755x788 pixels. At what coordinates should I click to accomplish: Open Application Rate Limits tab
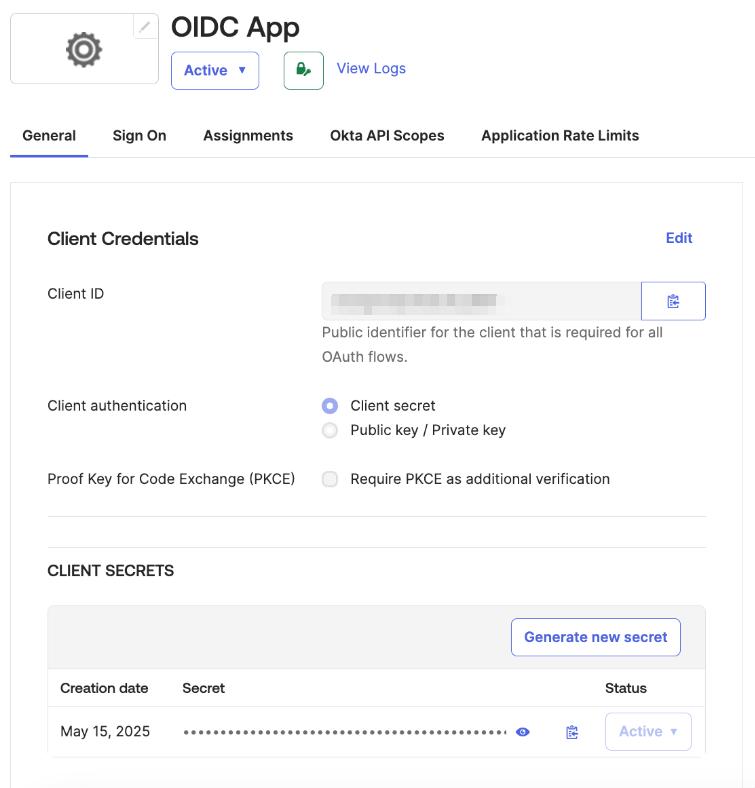pos(560,136)
